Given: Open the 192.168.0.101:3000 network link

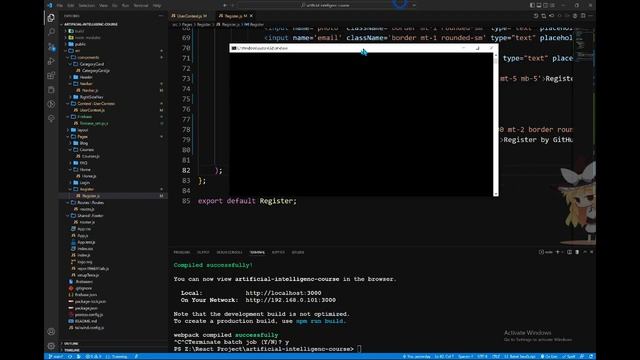Looking at the screenshot, I should coord(291,300).
